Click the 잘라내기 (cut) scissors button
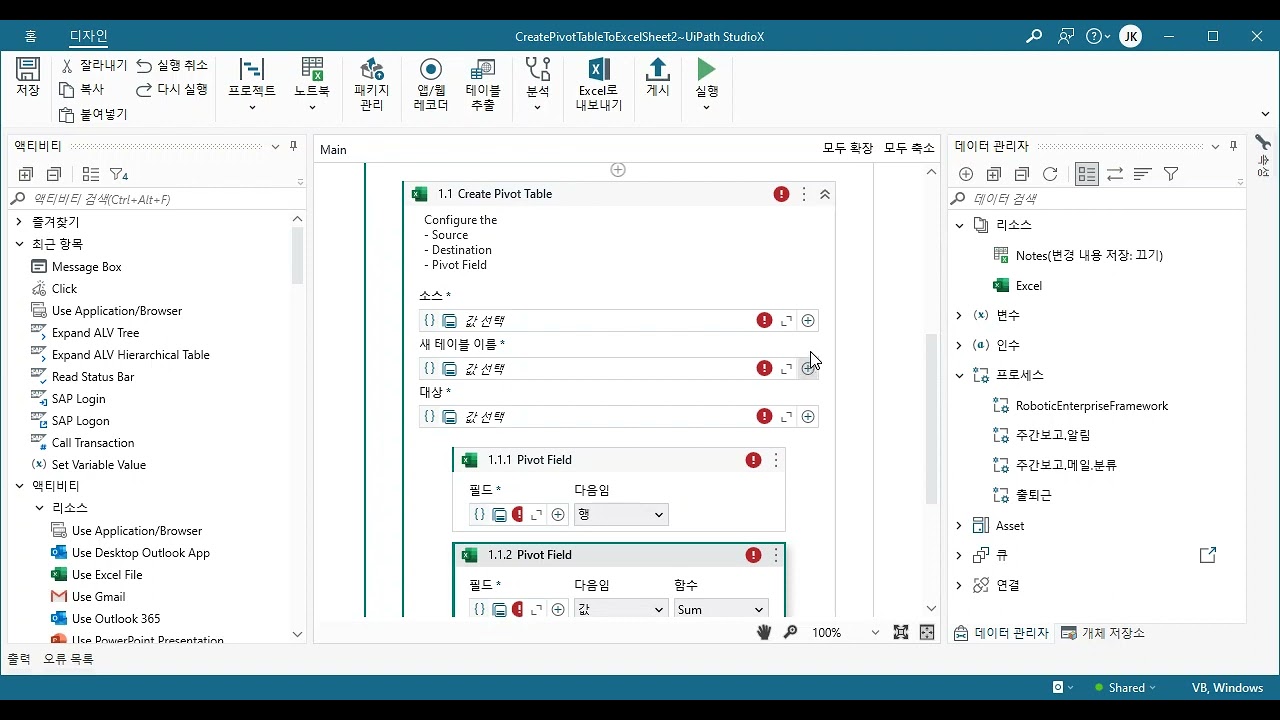This screenshot has width=1280, height=720. pyautogui.click(x=94, y=65)
